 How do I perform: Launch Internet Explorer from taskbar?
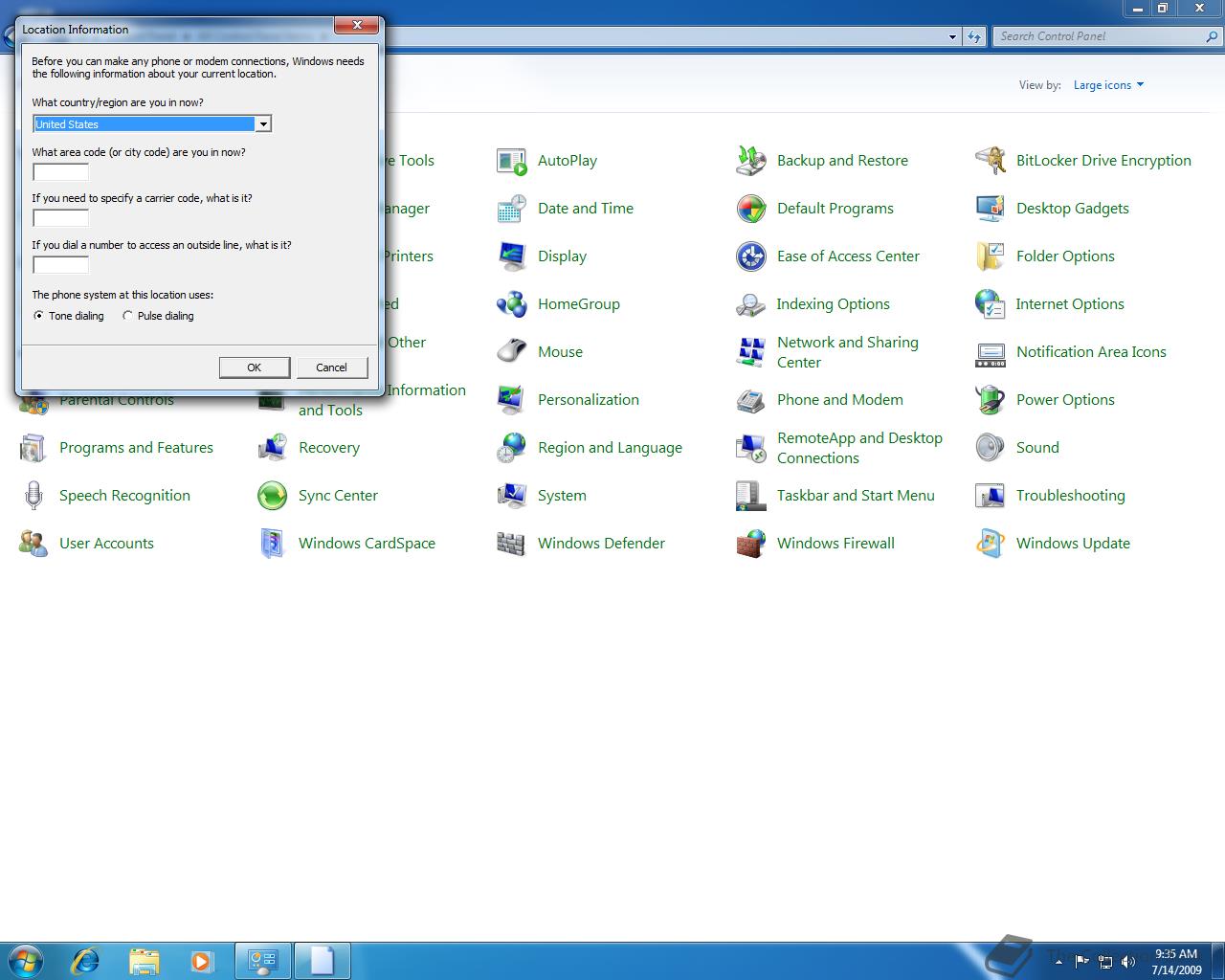86,961
